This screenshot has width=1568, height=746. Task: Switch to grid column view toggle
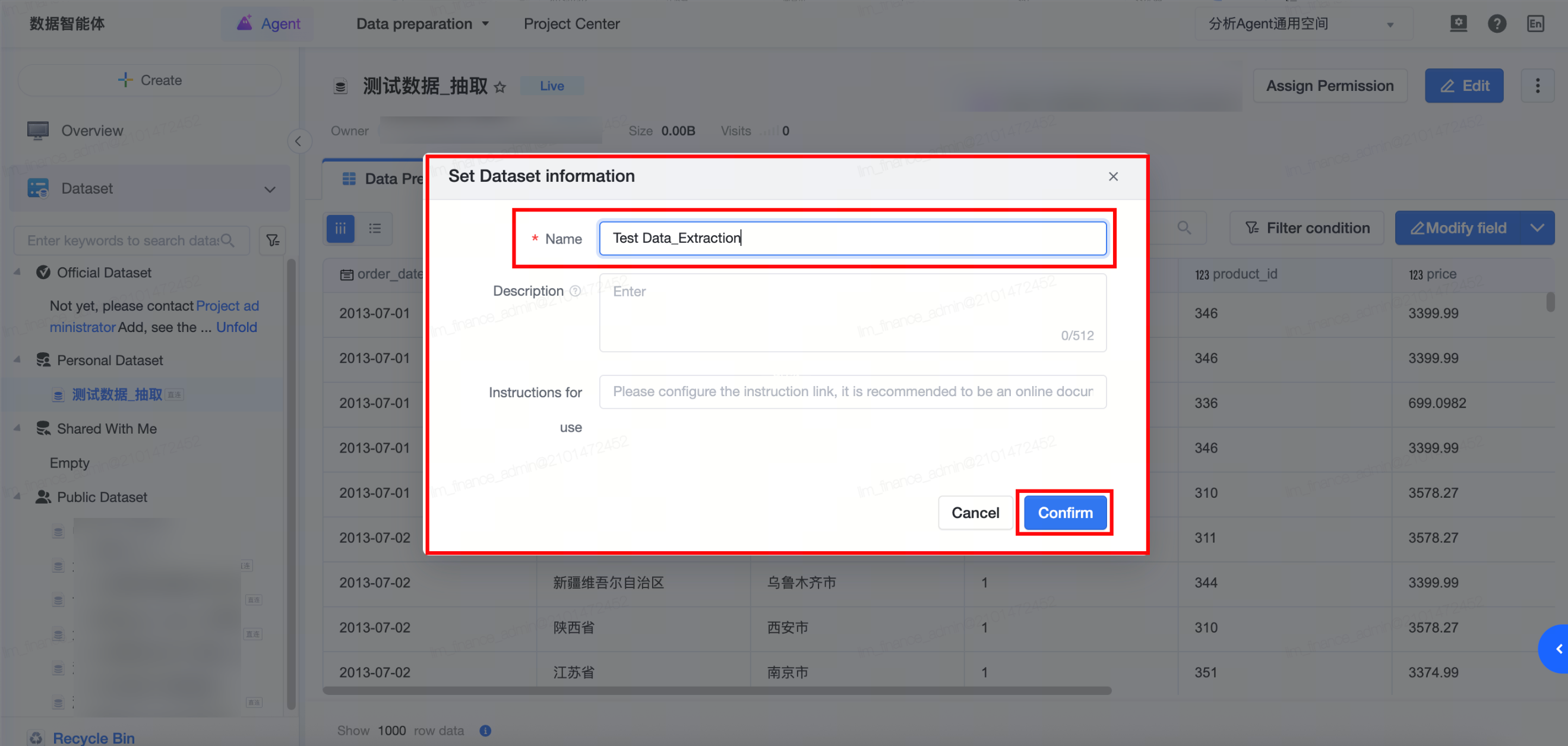tap(340, 228)
